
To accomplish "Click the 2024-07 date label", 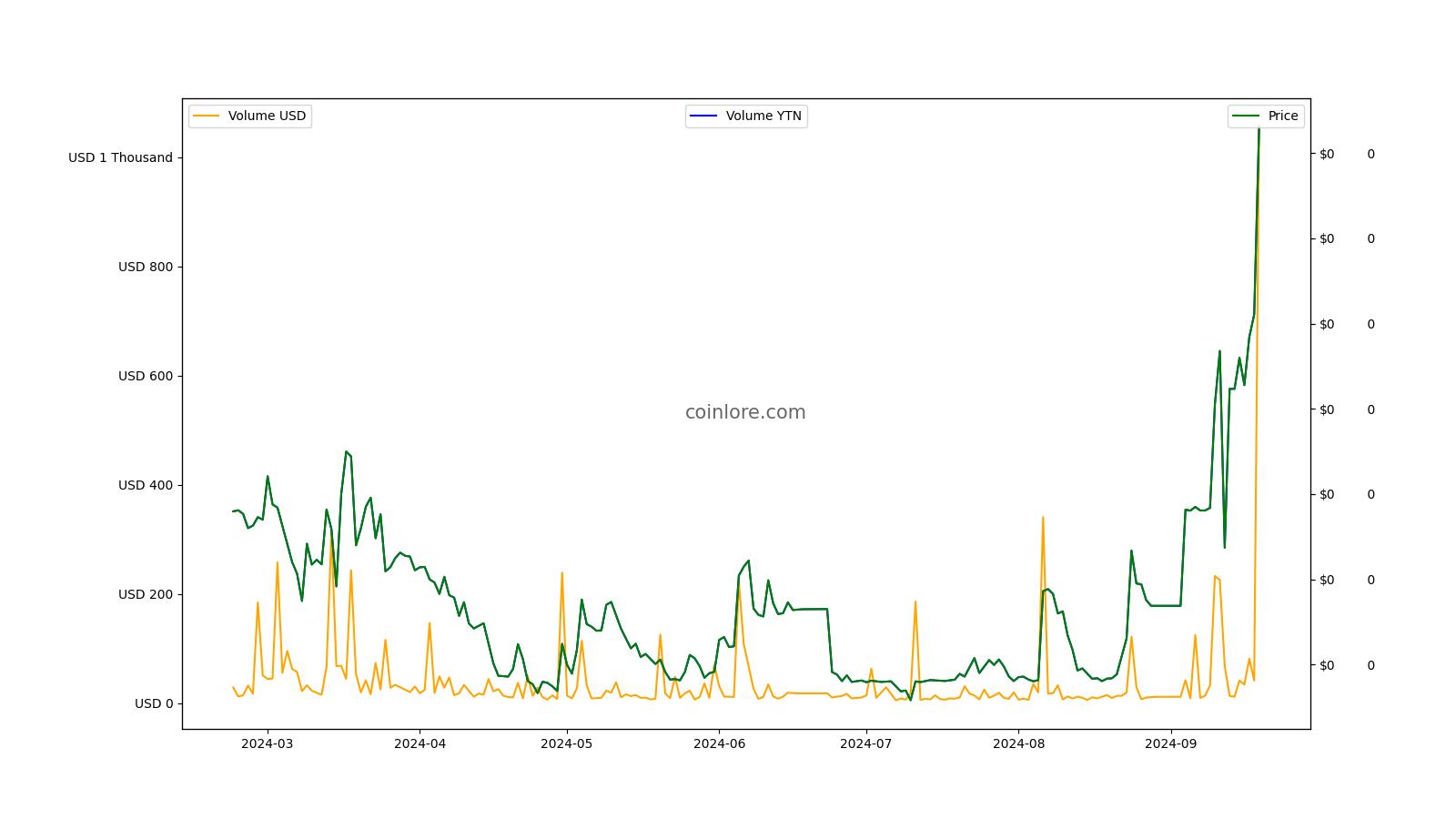I will (866, 743).
